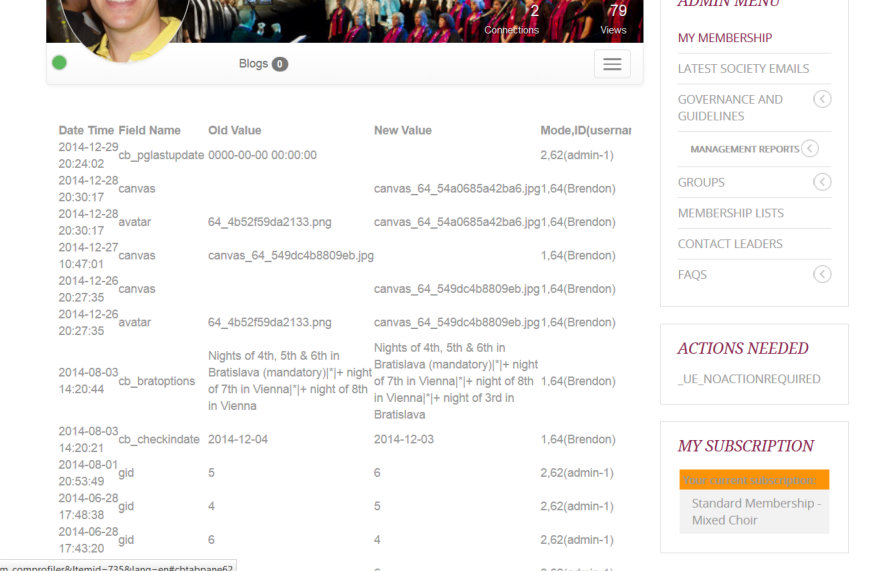875x571 pixels.
Task: Click the Blogs count badge
Action: pos(280,64)
